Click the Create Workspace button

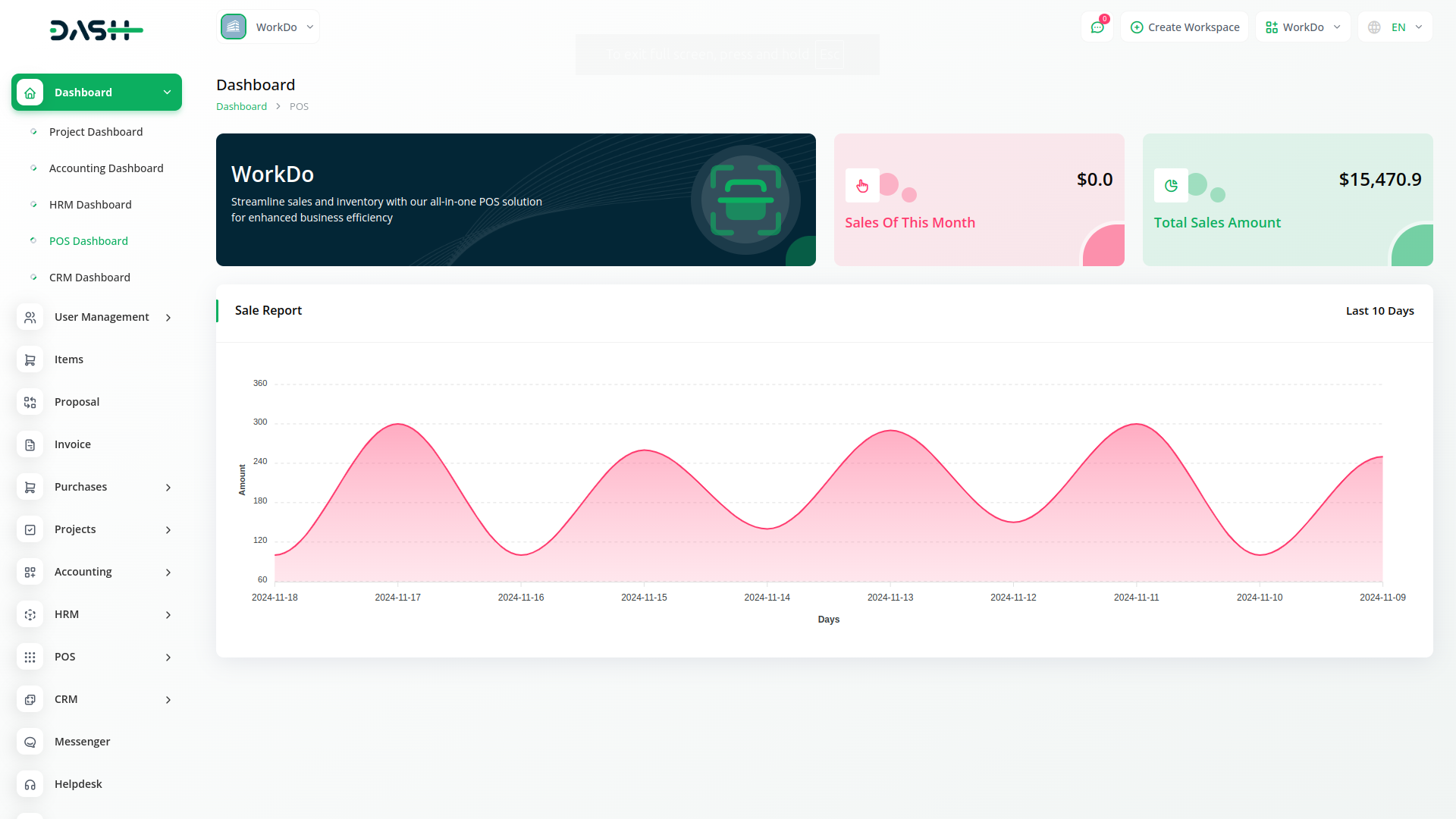click(1185, 27)
